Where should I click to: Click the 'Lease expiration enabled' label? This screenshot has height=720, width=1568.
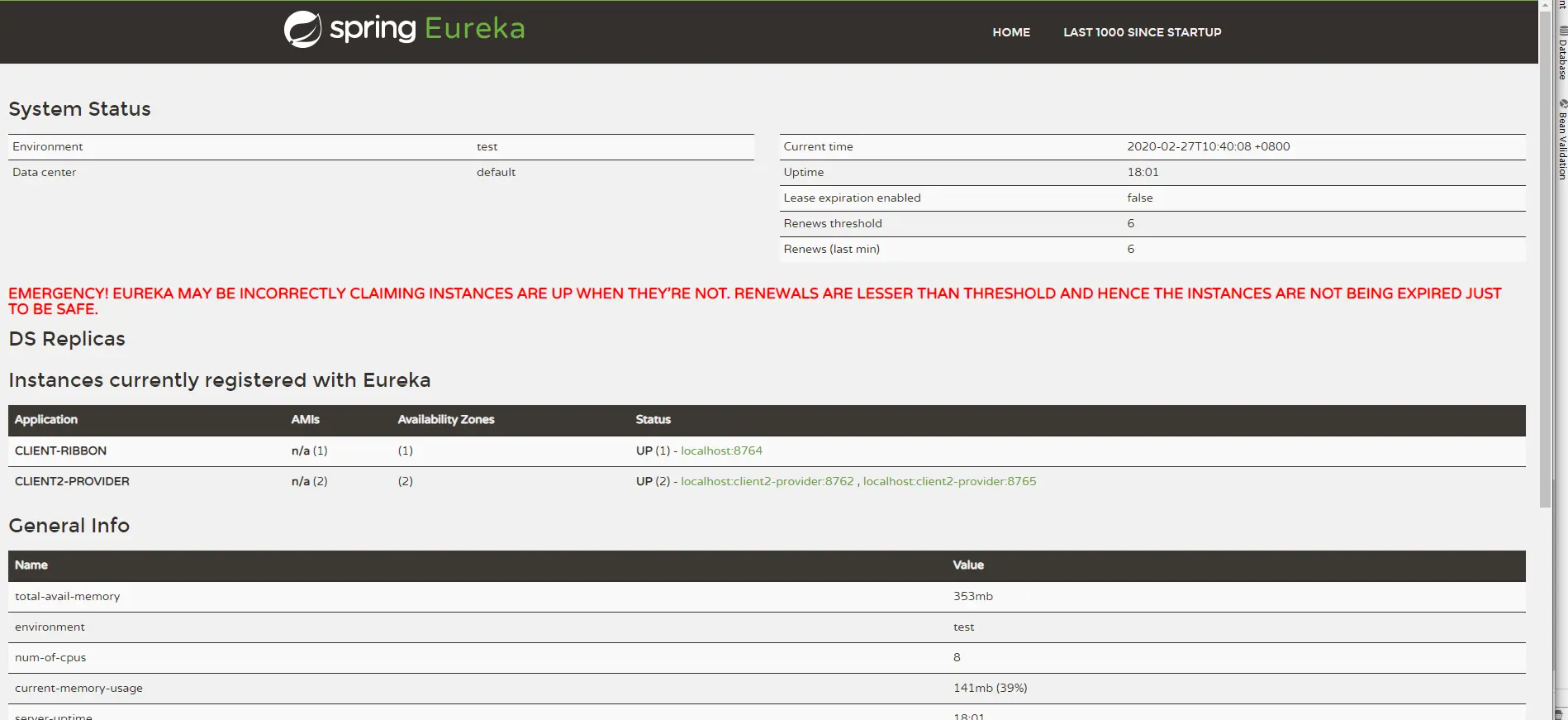point(853,198)
